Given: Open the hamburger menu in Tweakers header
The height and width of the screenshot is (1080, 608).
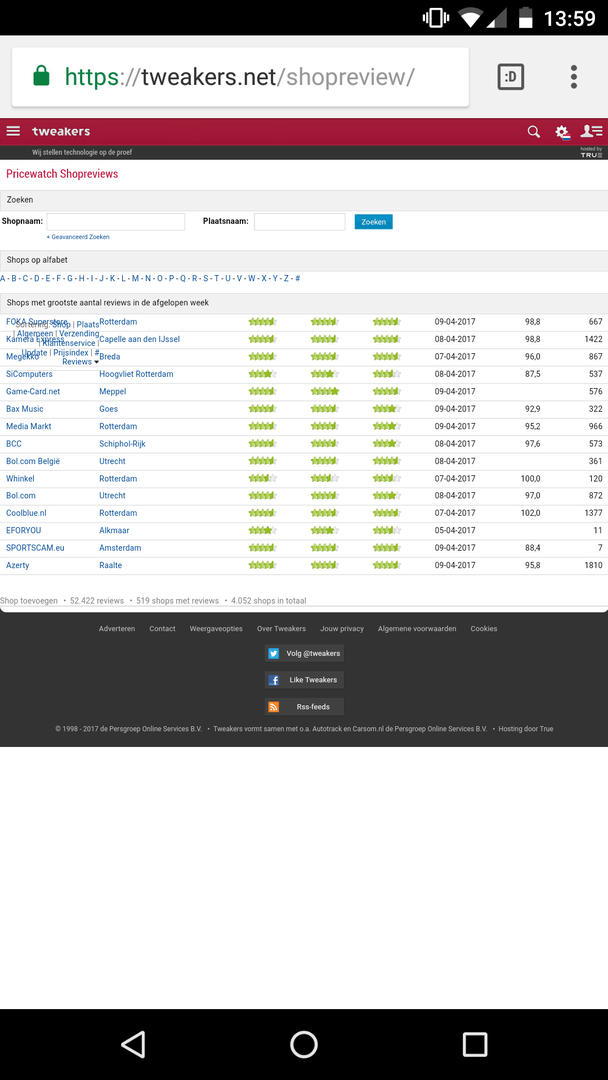Looking at the screenshot, I should coord(13,131).
